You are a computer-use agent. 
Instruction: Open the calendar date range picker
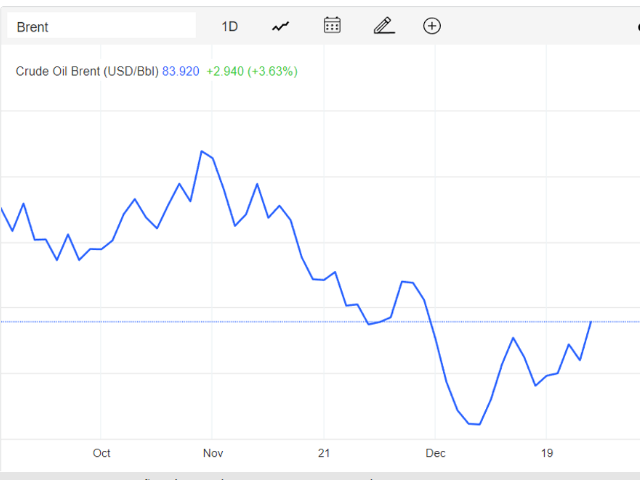pyautogui.click(x=332, y=25)
